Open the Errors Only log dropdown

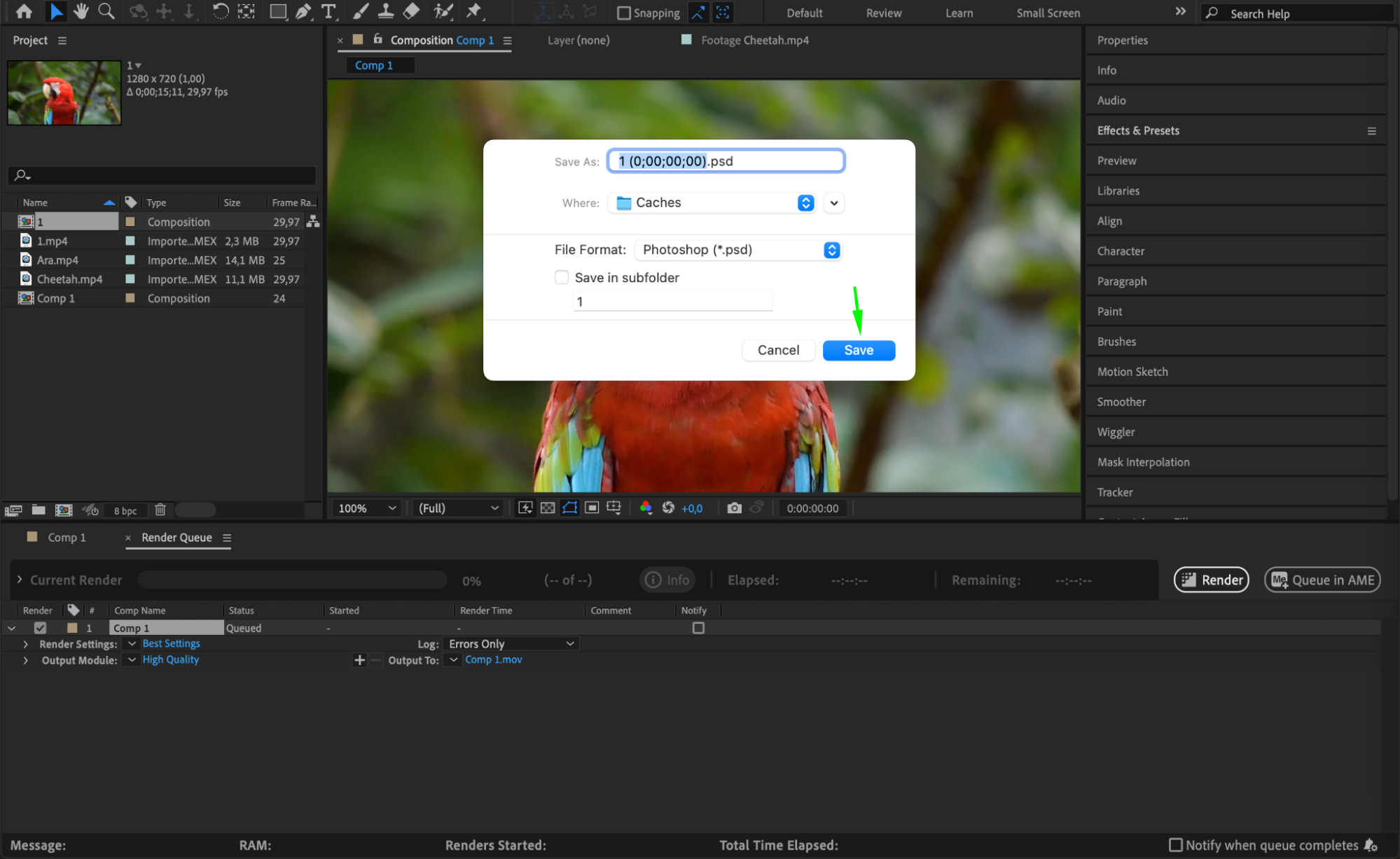pos(511,643)
